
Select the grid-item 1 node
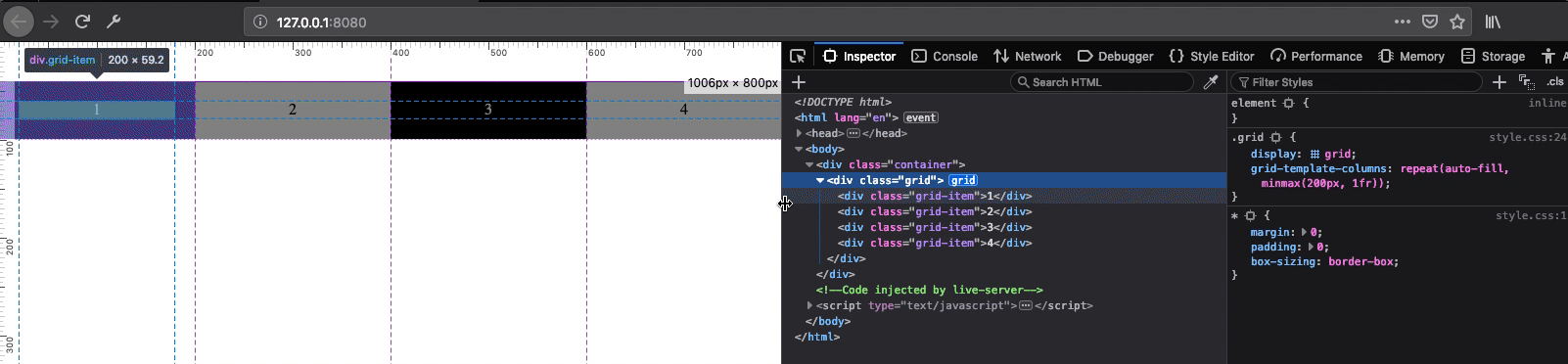click(x=935, y=196)
